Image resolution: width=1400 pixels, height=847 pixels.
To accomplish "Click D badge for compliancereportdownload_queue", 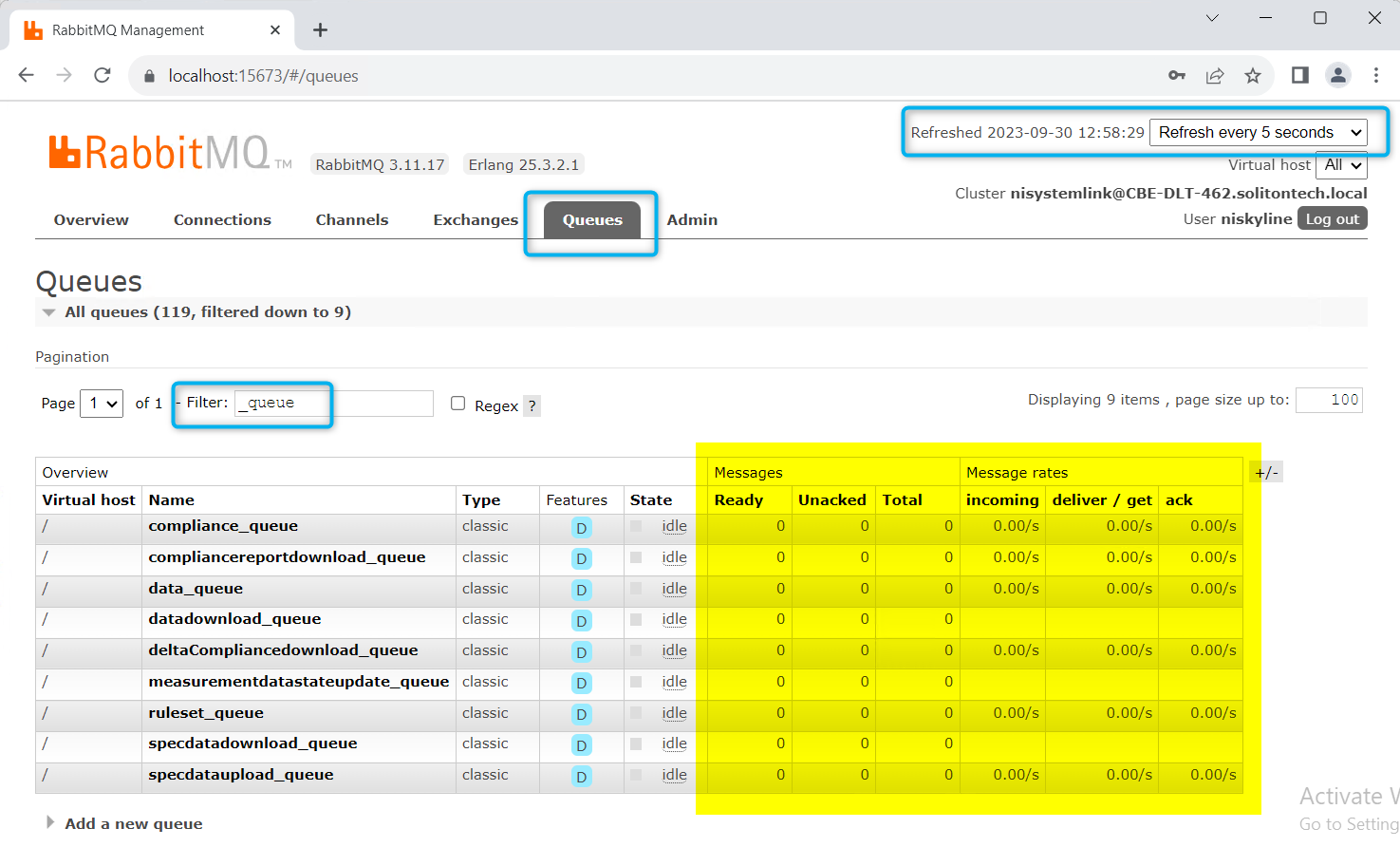I will (x=582, y=559).
